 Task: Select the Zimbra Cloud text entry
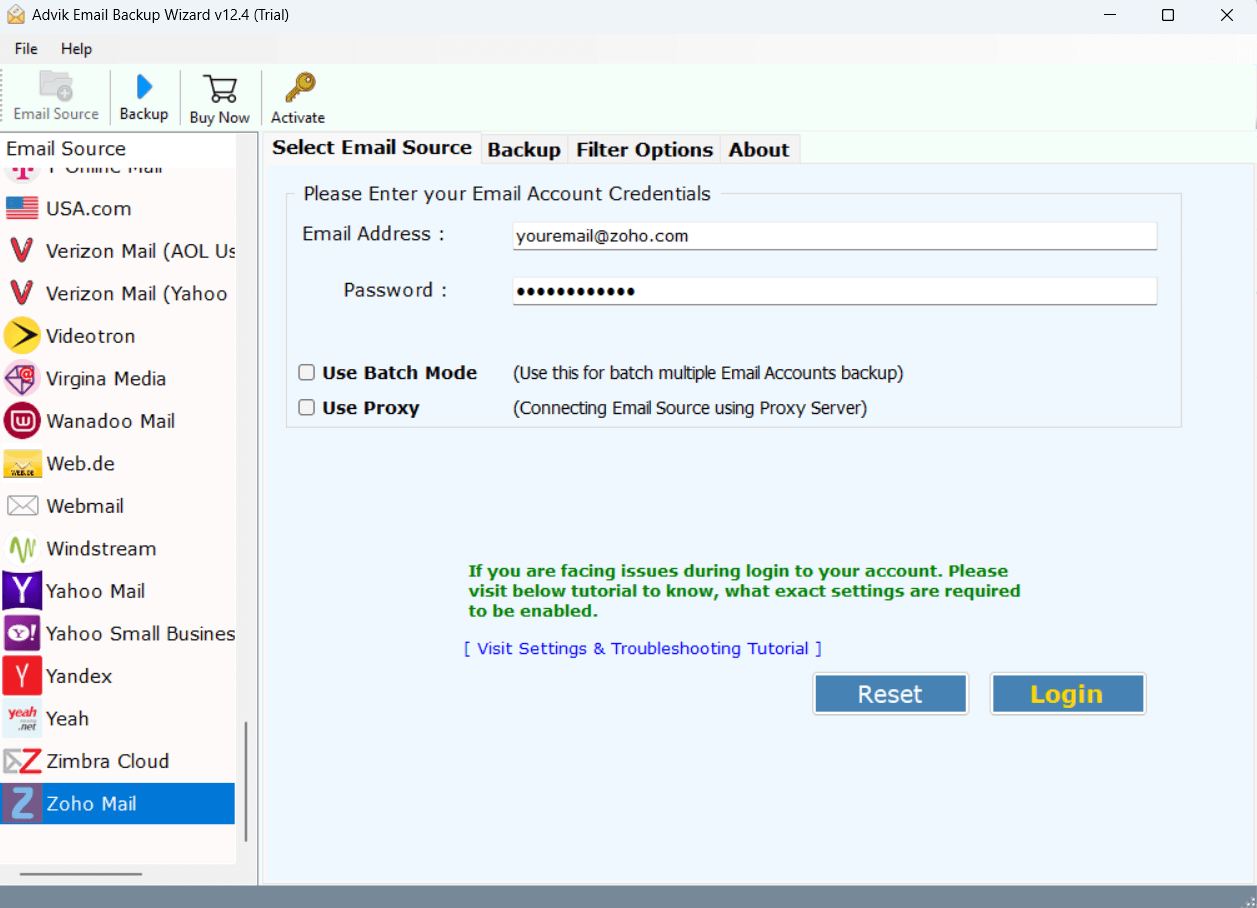pyautogui.click(x=107, y=761)
